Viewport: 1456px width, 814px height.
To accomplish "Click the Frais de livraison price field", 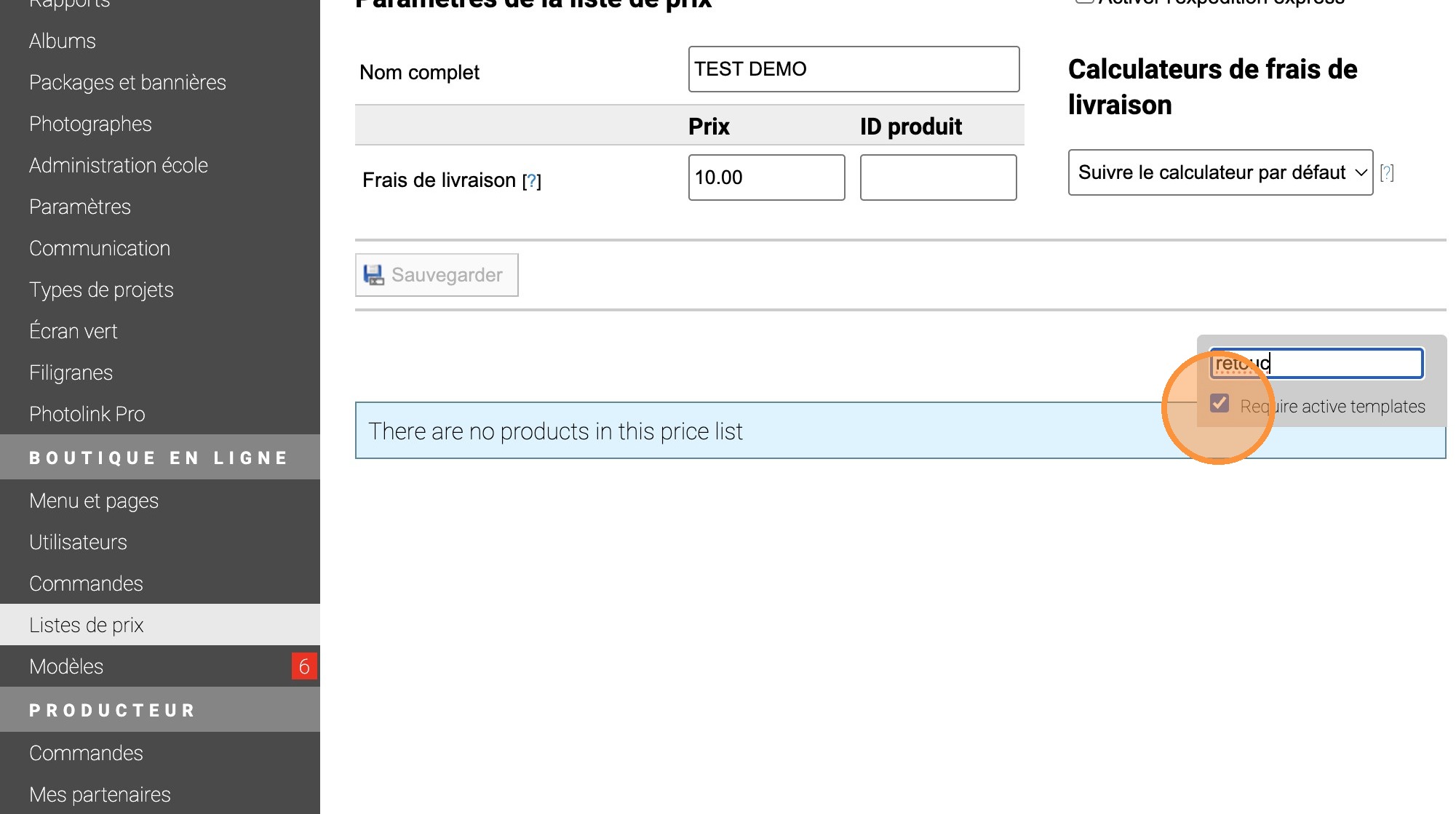I will point(766,177).
